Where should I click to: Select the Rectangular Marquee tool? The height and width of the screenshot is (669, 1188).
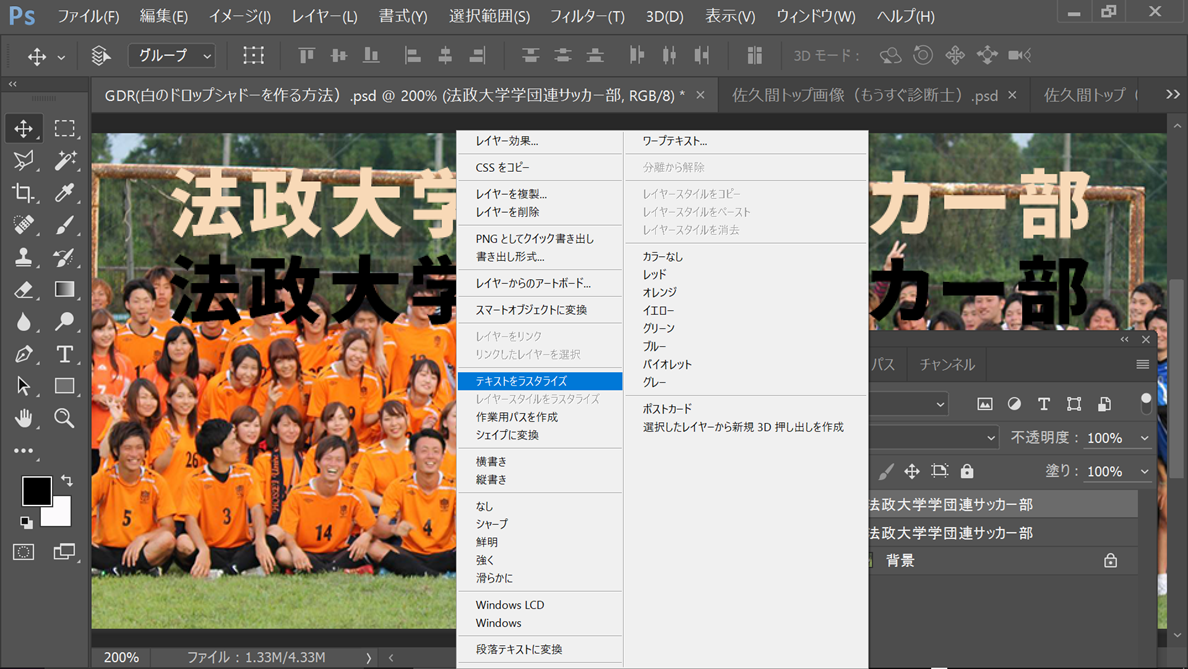(64, 128)
